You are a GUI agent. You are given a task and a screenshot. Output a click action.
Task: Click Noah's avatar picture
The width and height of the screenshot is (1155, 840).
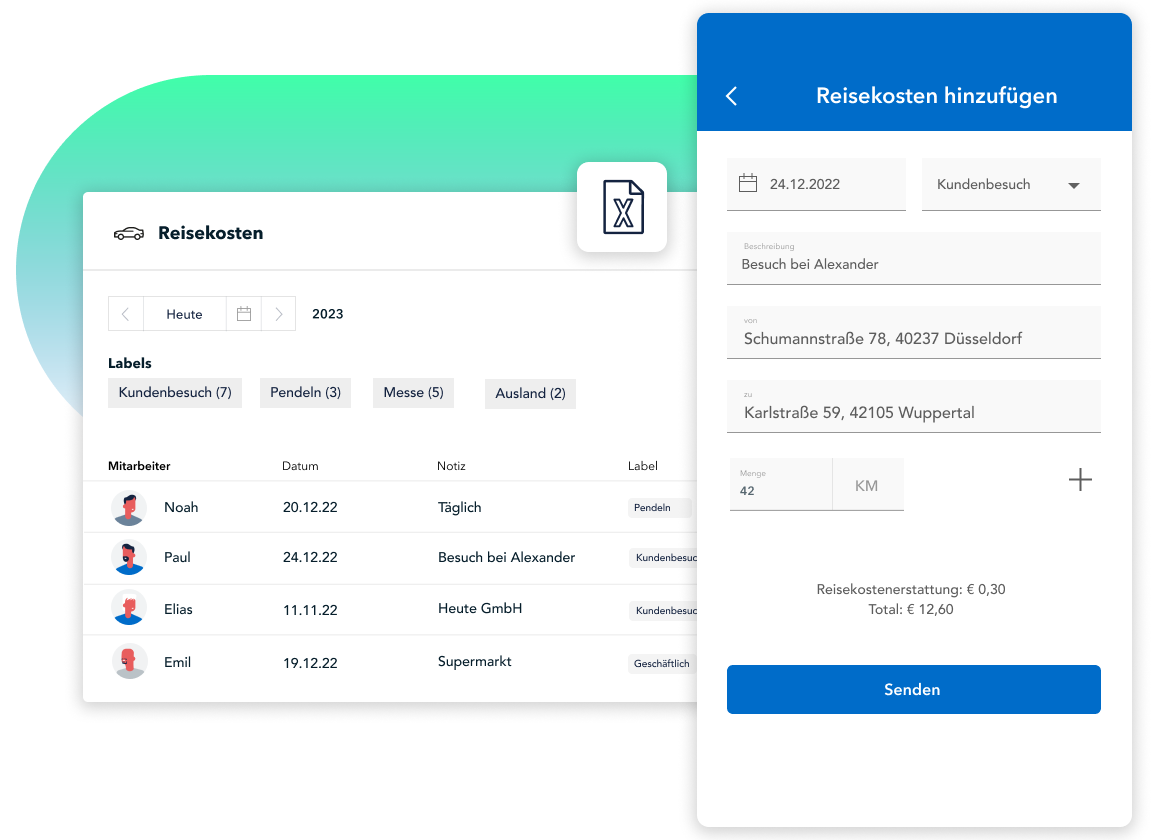[x=129, y=508]
